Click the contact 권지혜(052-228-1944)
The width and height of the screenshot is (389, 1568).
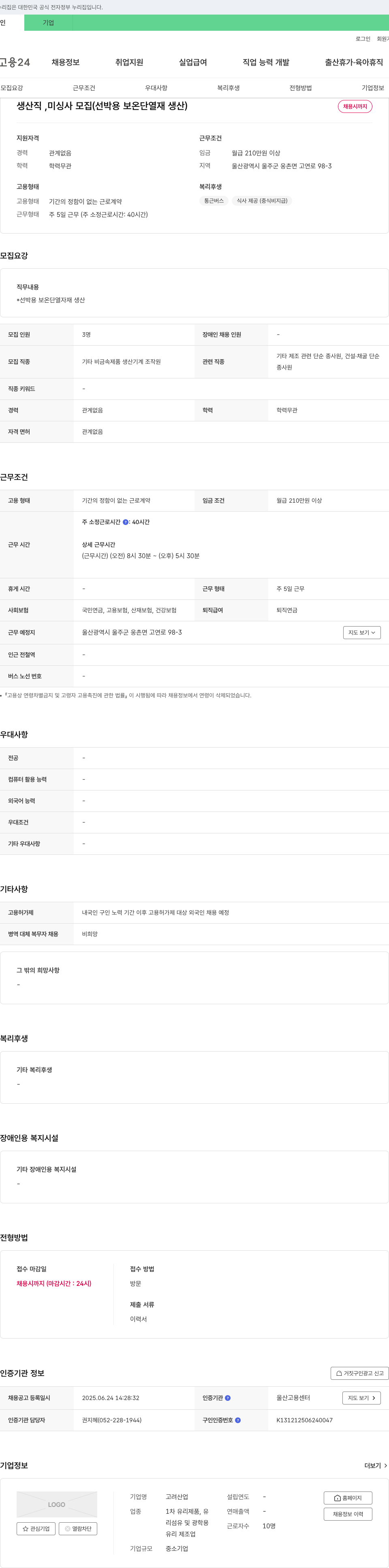tap(111, 1420)
